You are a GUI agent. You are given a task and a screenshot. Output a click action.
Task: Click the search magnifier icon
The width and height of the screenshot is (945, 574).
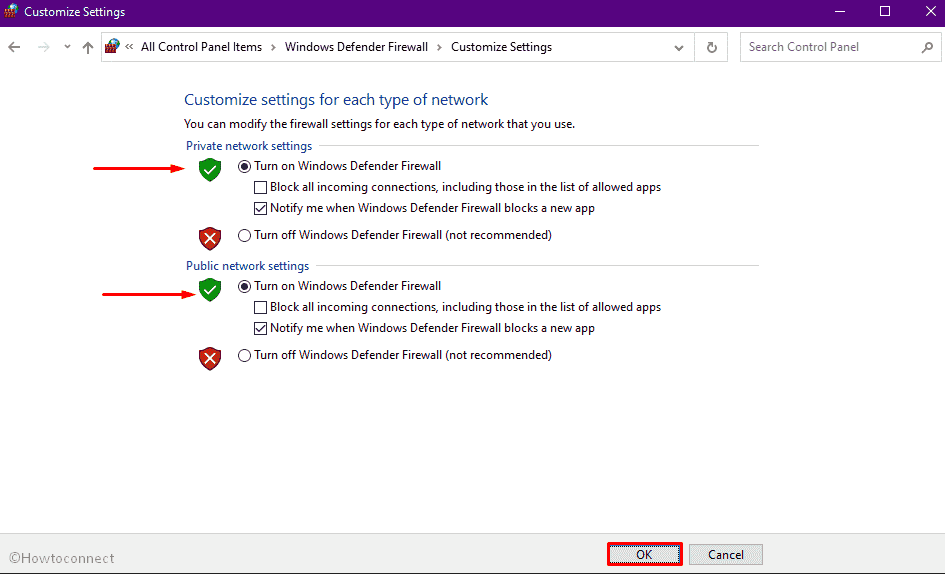coord(928,47)
